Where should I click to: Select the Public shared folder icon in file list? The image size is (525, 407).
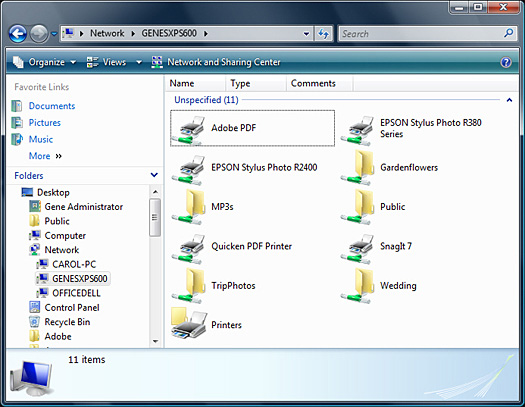(x=357, y=207)
